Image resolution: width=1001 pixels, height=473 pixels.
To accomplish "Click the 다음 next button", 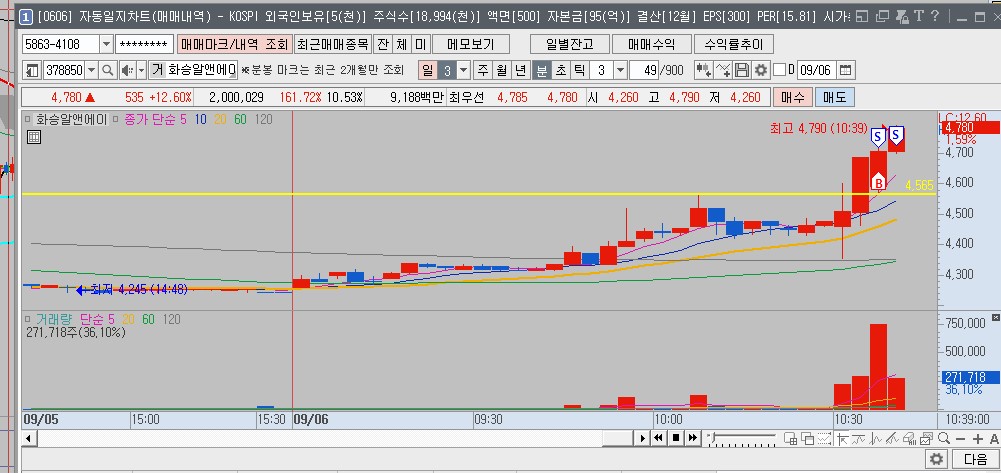I will pyautogui.click(x=975, y=459).
